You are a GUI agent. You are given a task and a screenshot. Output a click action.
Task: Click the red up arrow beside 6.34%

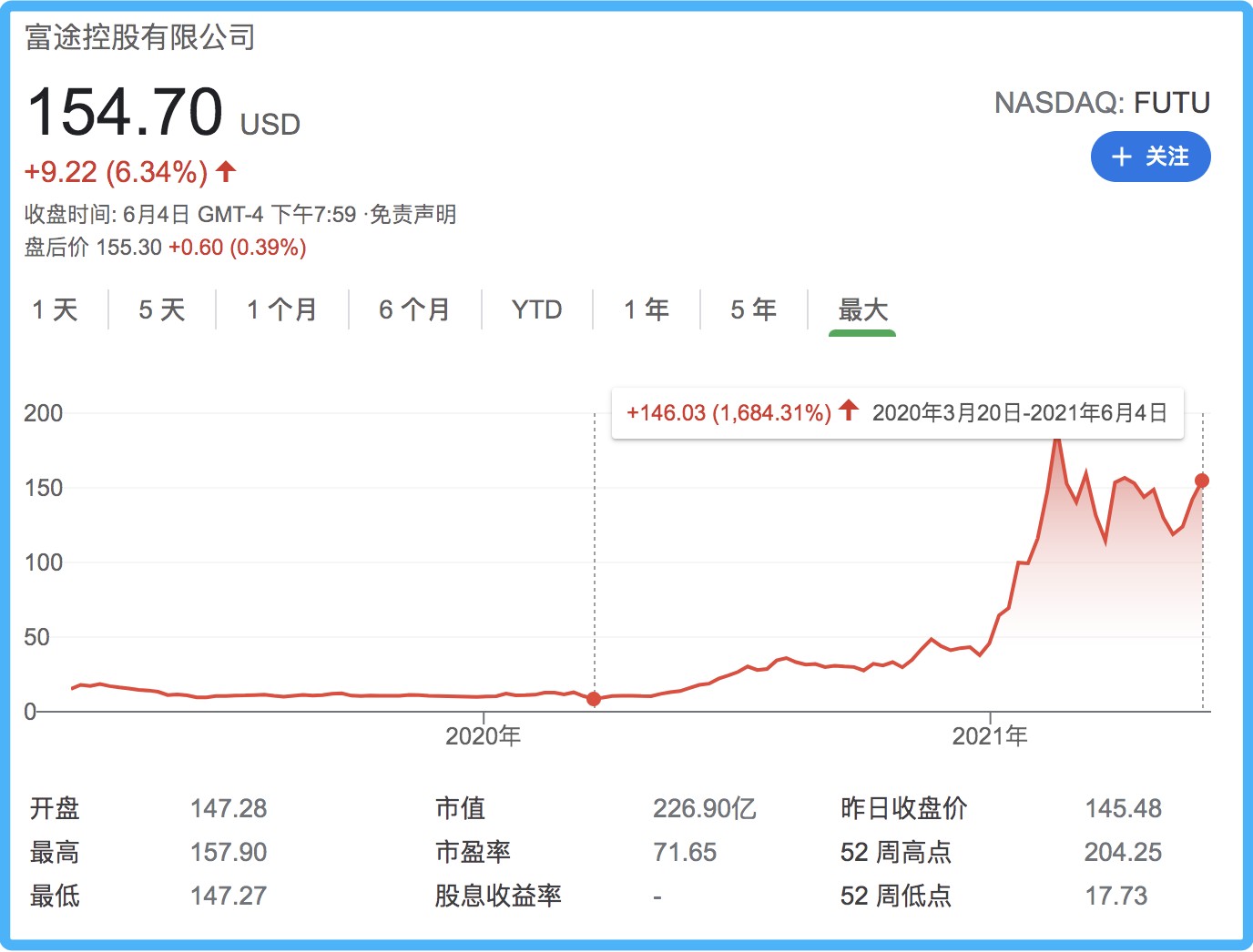tap(227, 170)
